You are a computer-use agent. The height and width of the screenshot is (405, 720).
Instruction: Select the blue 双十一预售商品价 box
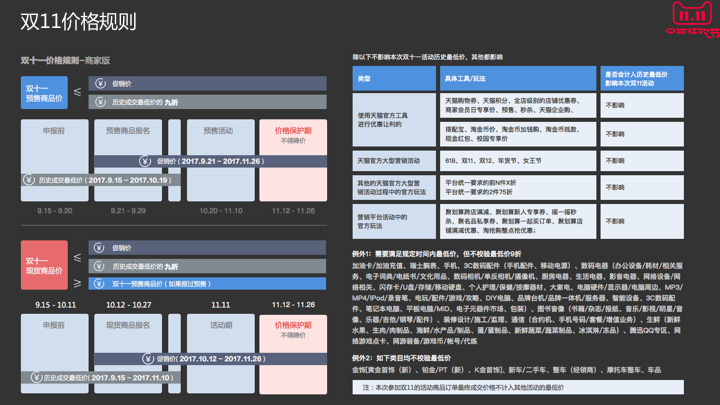(x=44, y=93)
